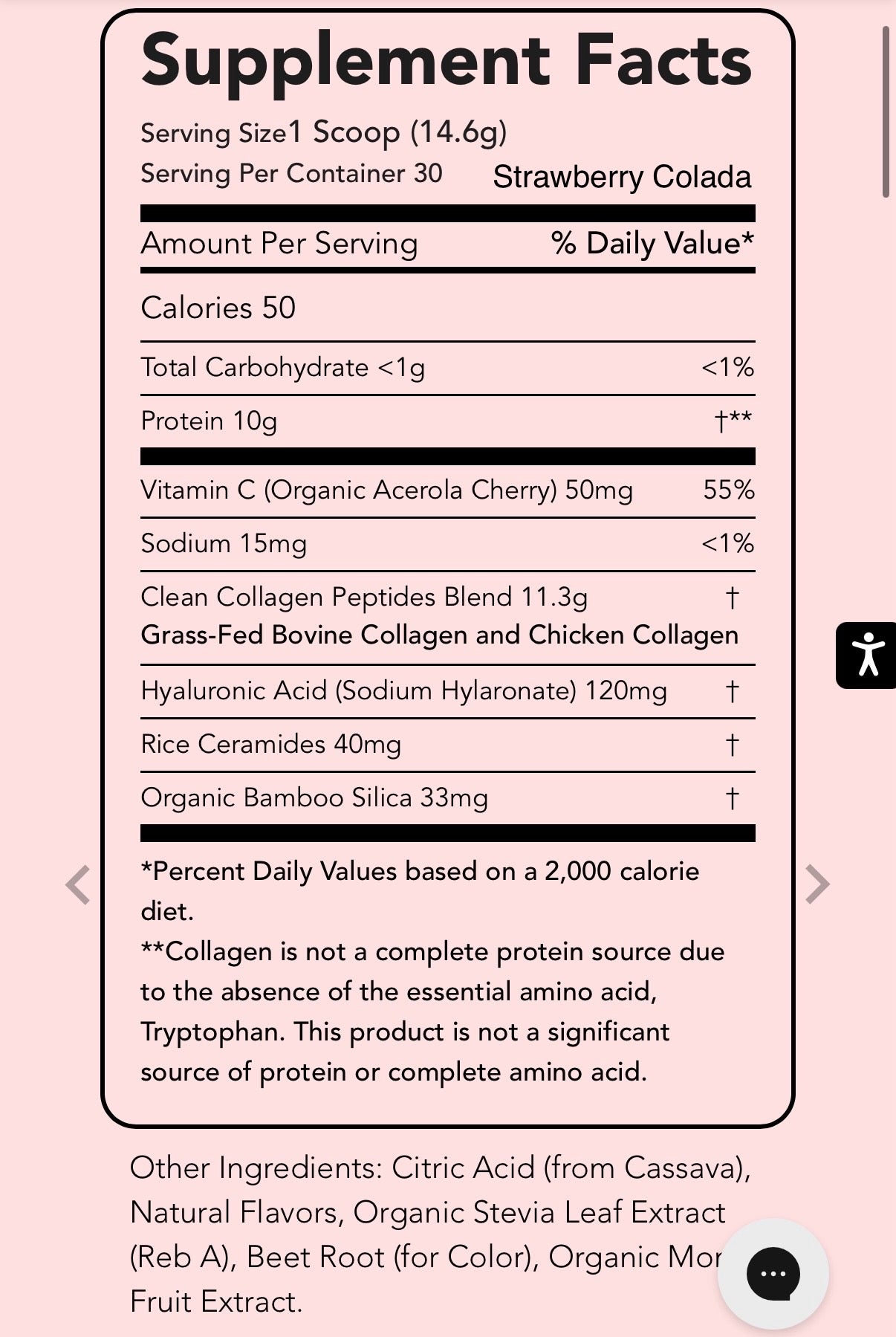896x1337 pixels.
Task: Open the accessibility widget icon
Action: [x=866, y=655]
